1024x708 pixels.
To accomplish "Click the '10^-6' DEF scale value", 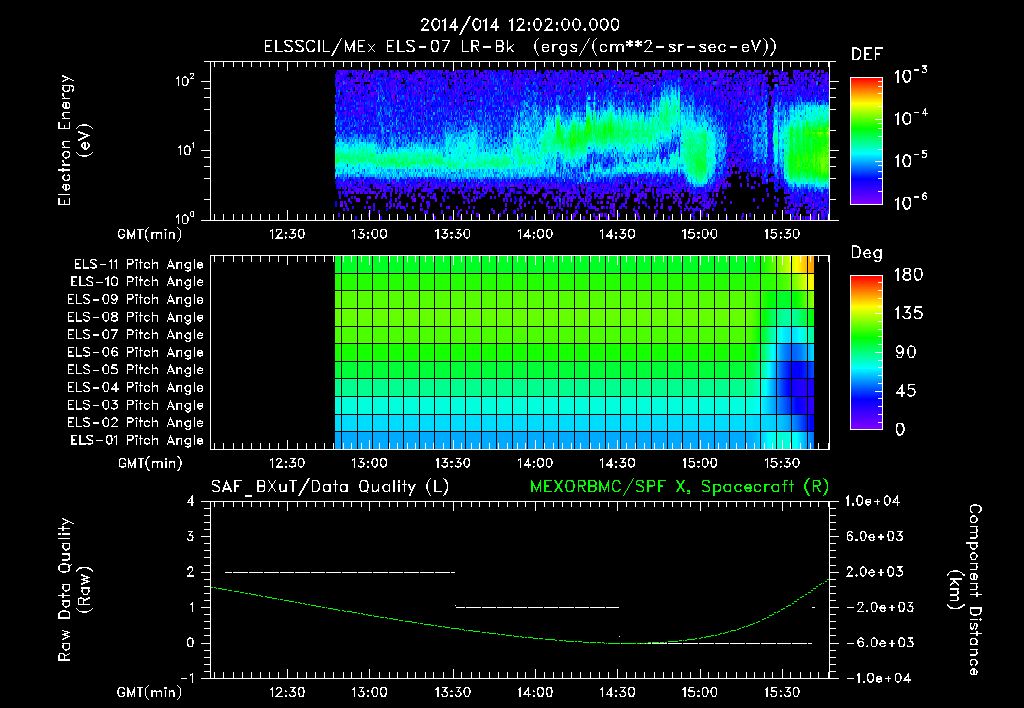I will point(910,201).
